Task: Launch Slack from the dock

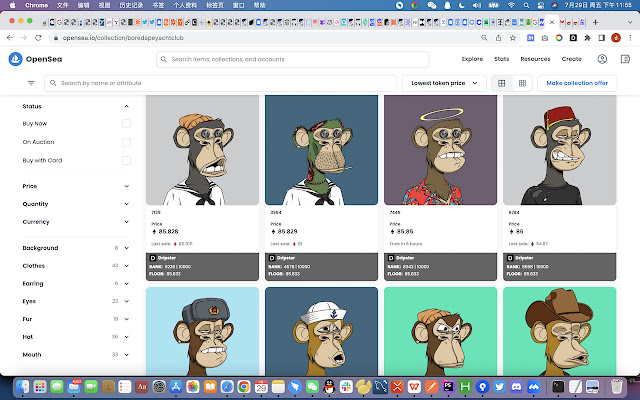Action: pos(346,386)
